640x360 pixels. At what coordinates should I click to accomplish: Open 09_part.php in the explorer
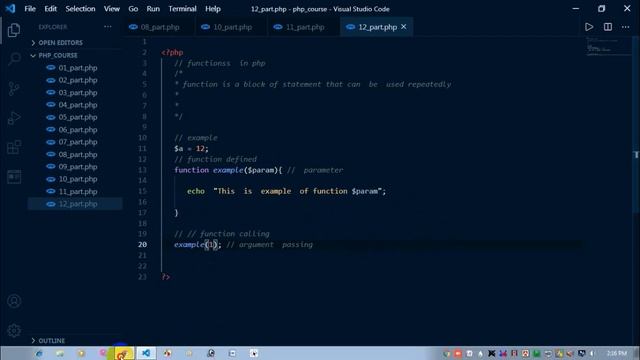(78, 167)
